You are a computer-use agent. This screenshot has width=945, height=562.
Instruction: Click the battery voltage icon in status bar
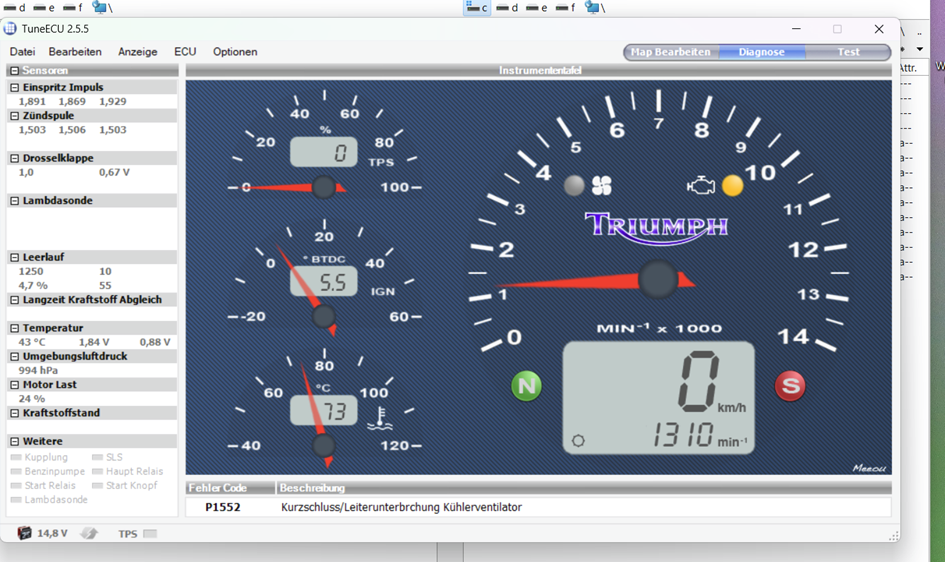[x=24, y=533]
